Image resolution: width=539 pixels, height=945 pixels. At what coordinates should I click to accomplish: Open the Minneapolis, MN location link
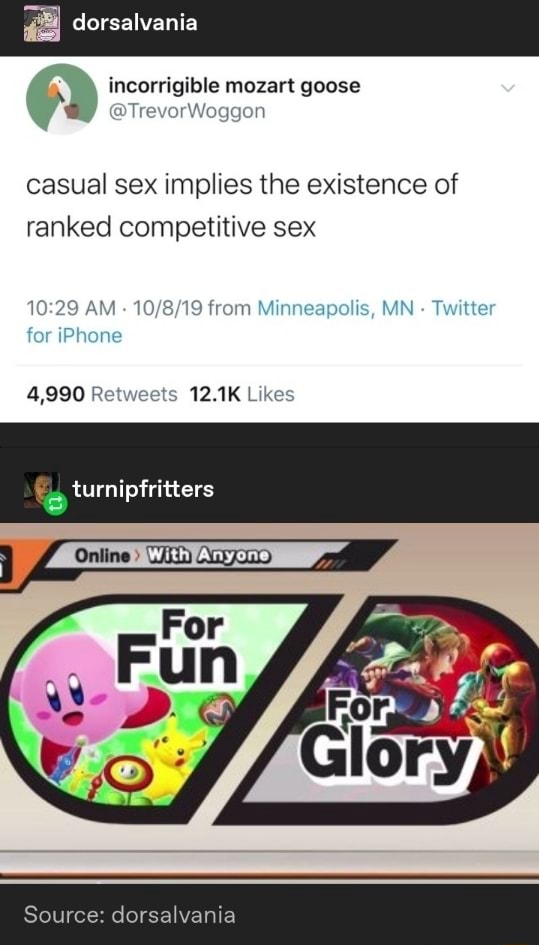coord(335,309)
